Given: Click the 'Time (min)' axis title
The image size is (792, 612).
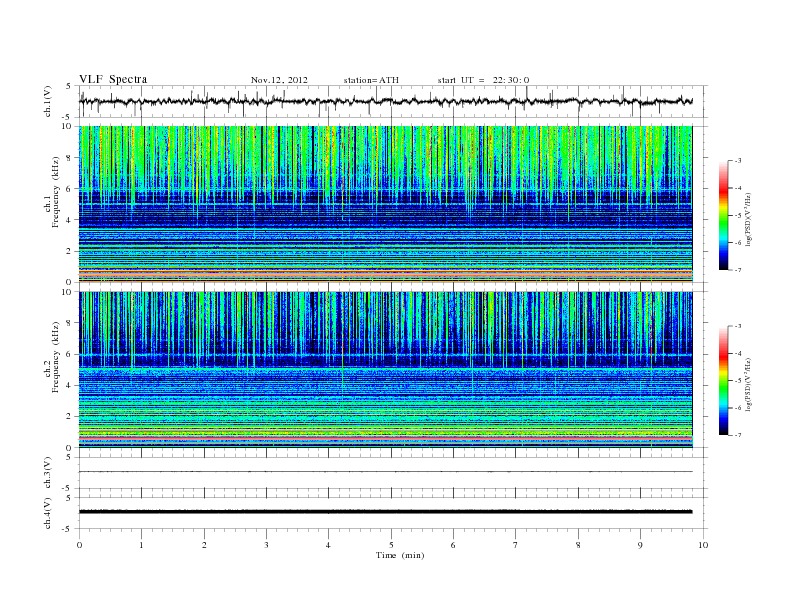Looking at the screenshot, I should click(400, 555).
